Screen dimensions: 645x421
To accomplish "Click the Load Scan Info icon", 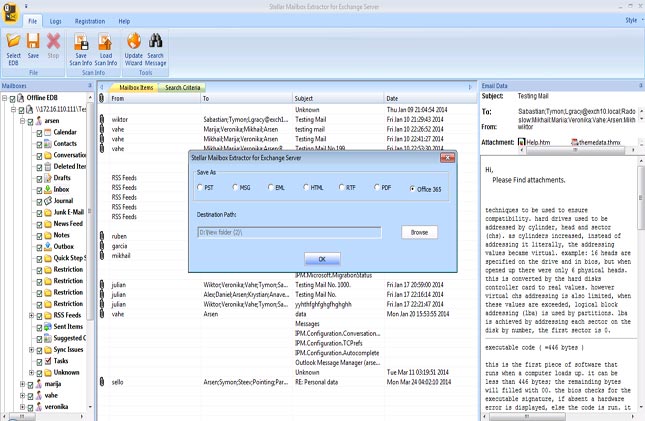I will 106,42.
